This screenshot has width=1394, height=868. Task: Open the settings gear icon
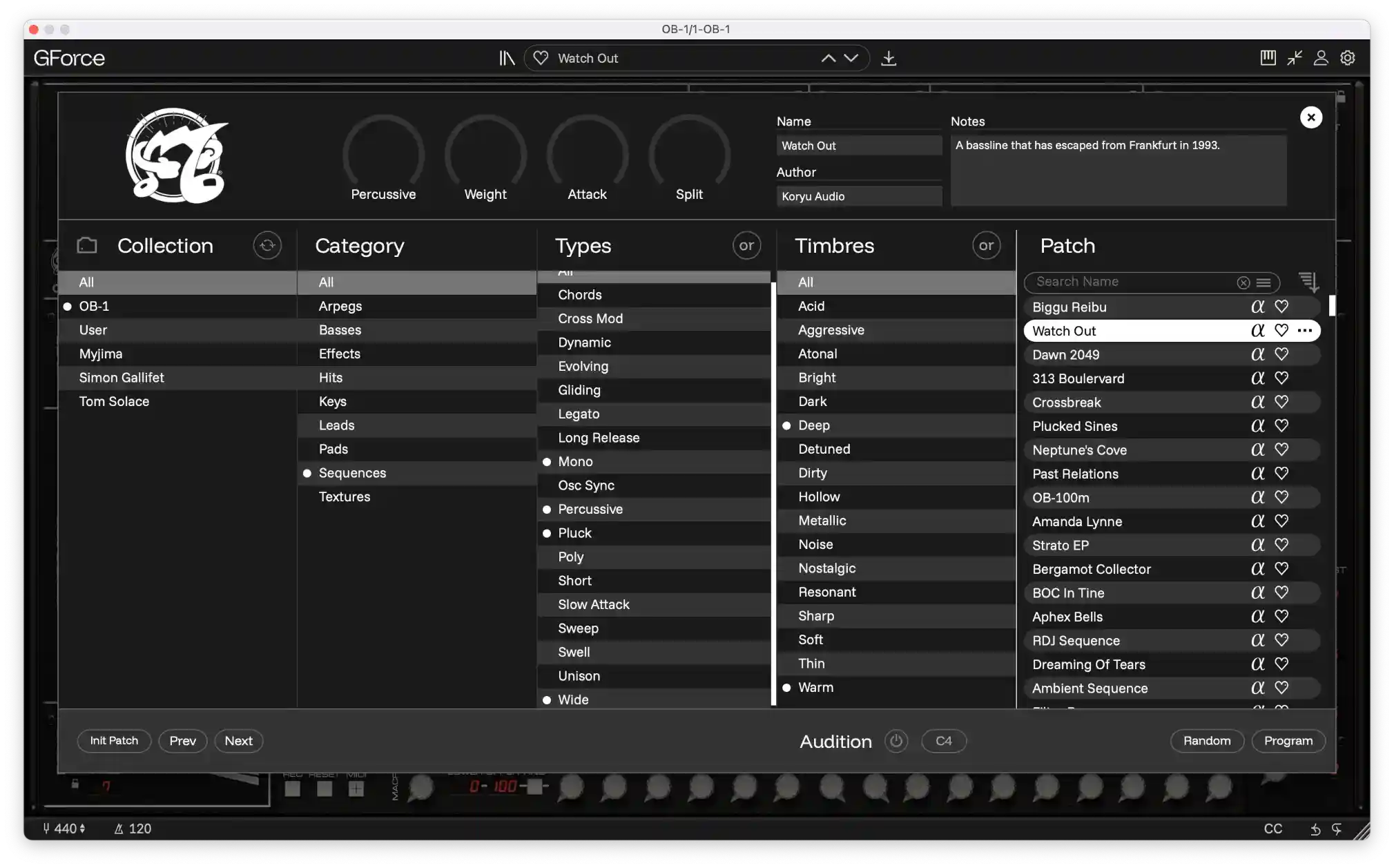coord(1348,58)
